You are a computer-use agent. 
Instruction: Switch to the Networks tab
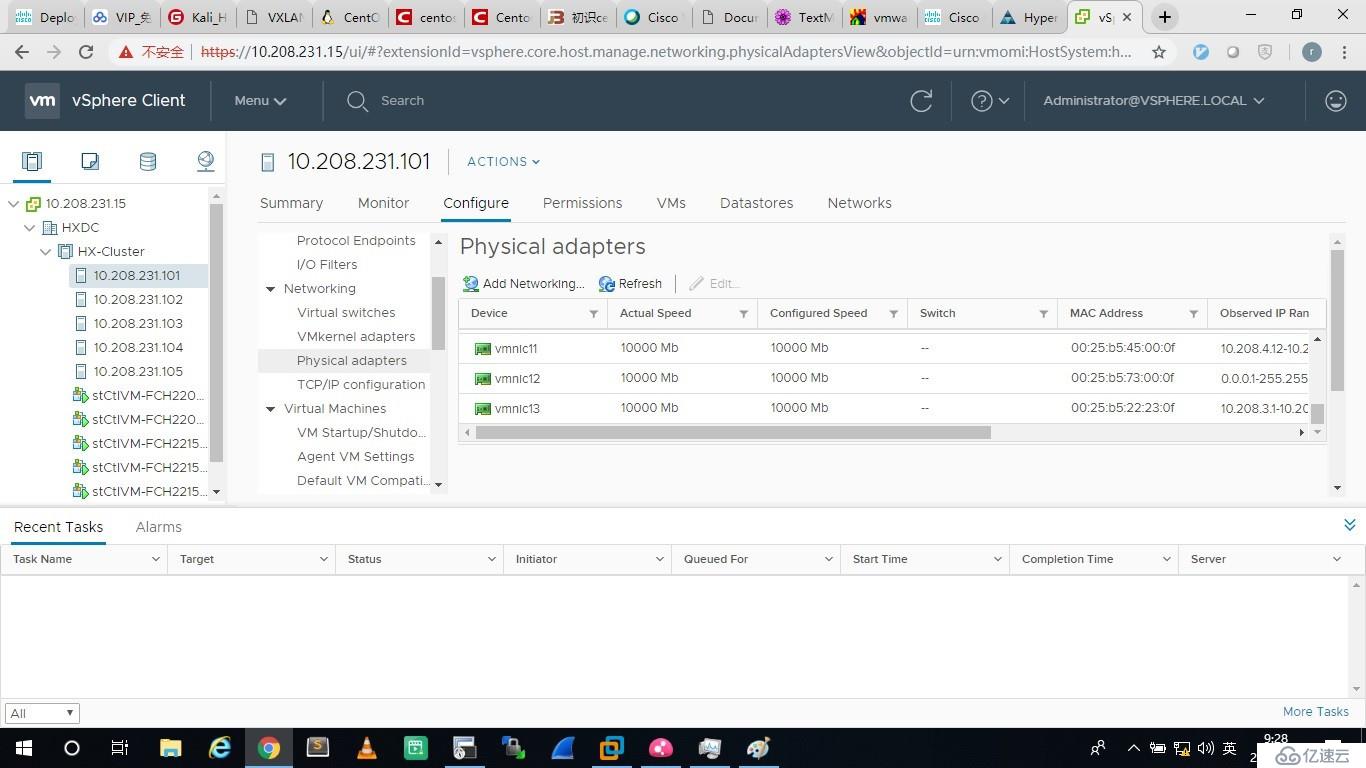click(x=859, y=203)
